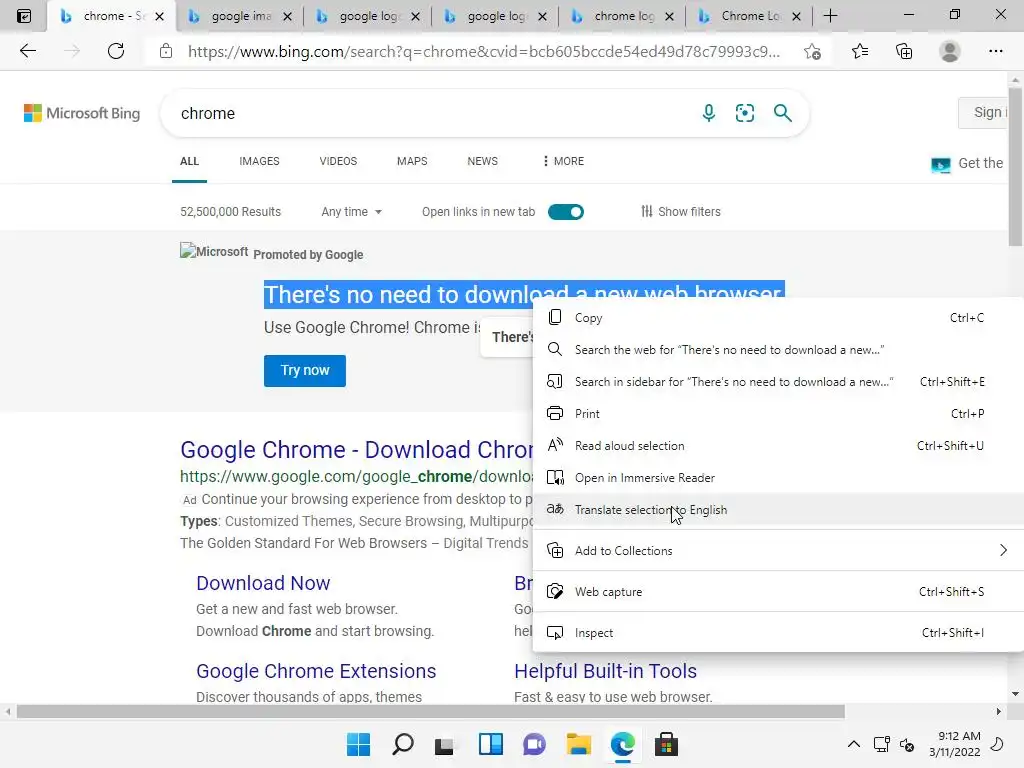
Task: Show hidden system tray icons
Action: click(x=854, y=744)
